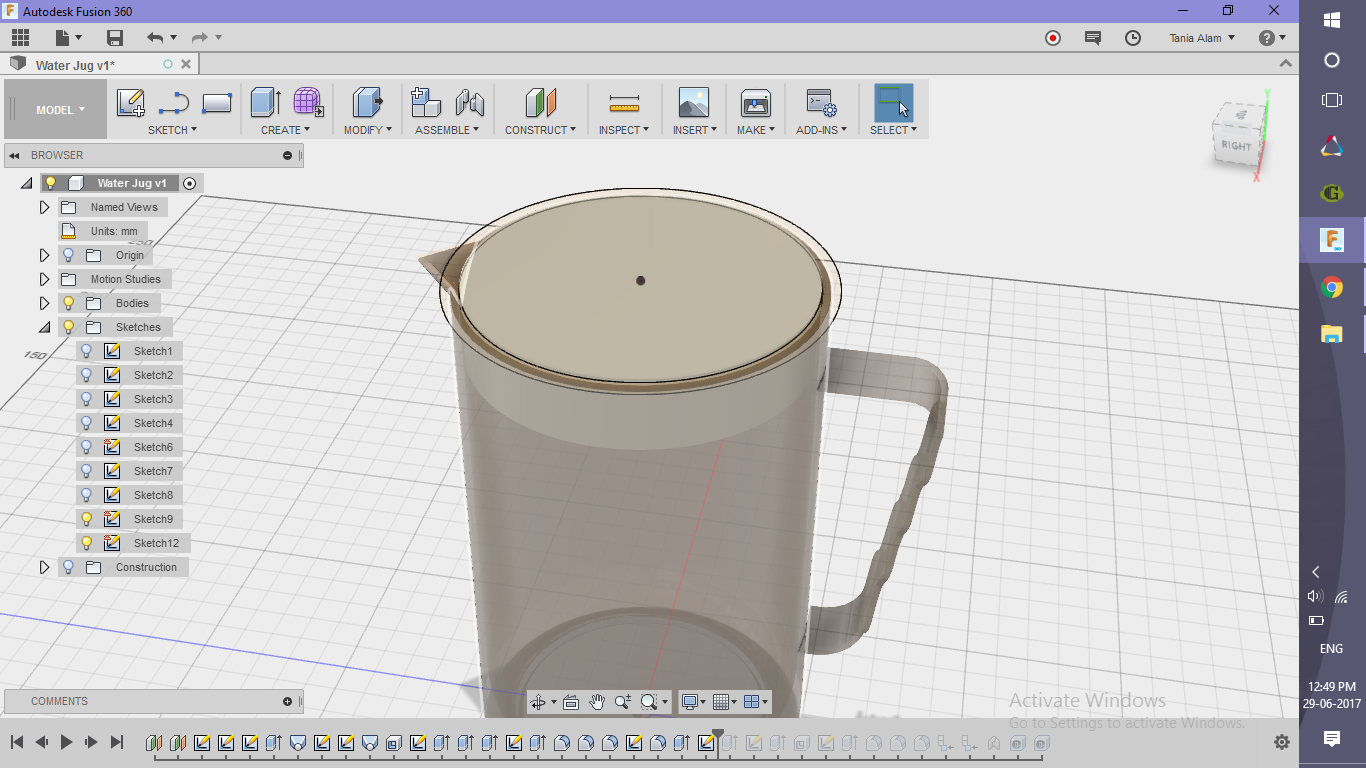This screenshot has height=768, width=1366.
Task: Open the CONSTRUCT menu
Action: pyautogui.click(x=540, y=130)
